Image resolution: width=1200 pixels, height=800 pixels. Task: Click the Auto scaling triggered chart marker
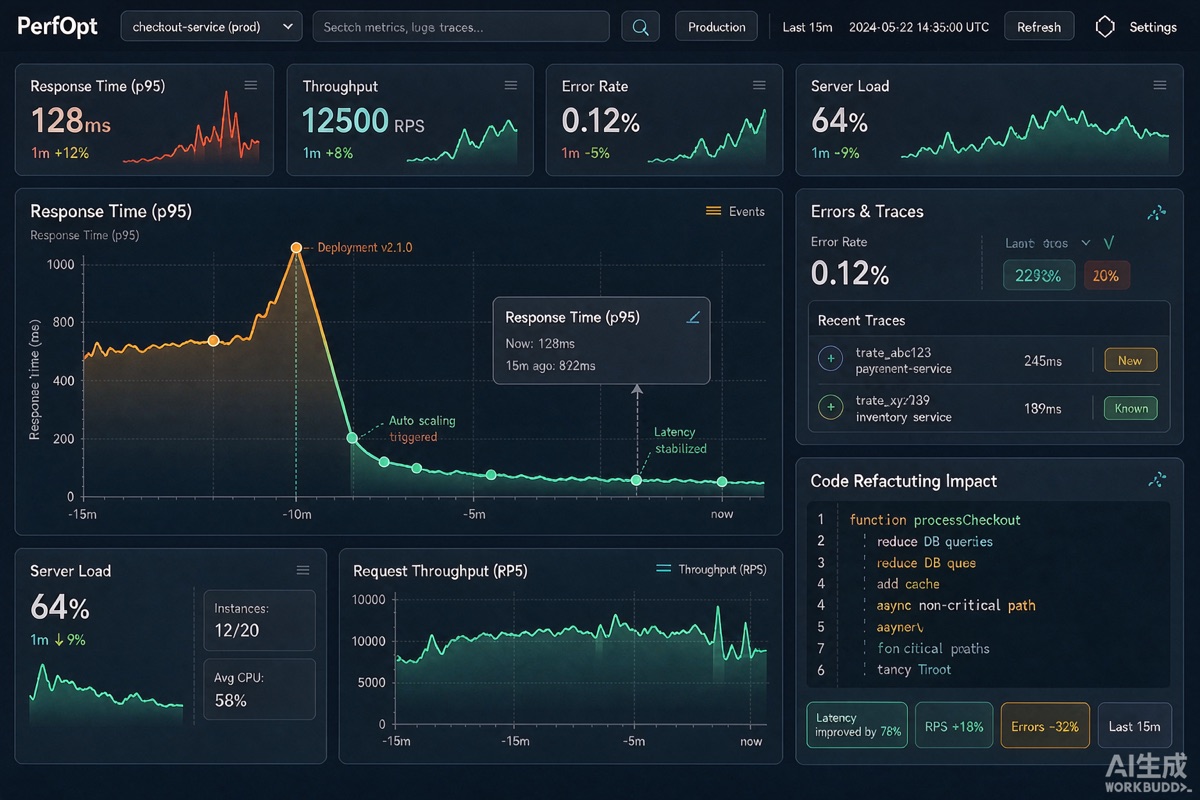[352, 437]
